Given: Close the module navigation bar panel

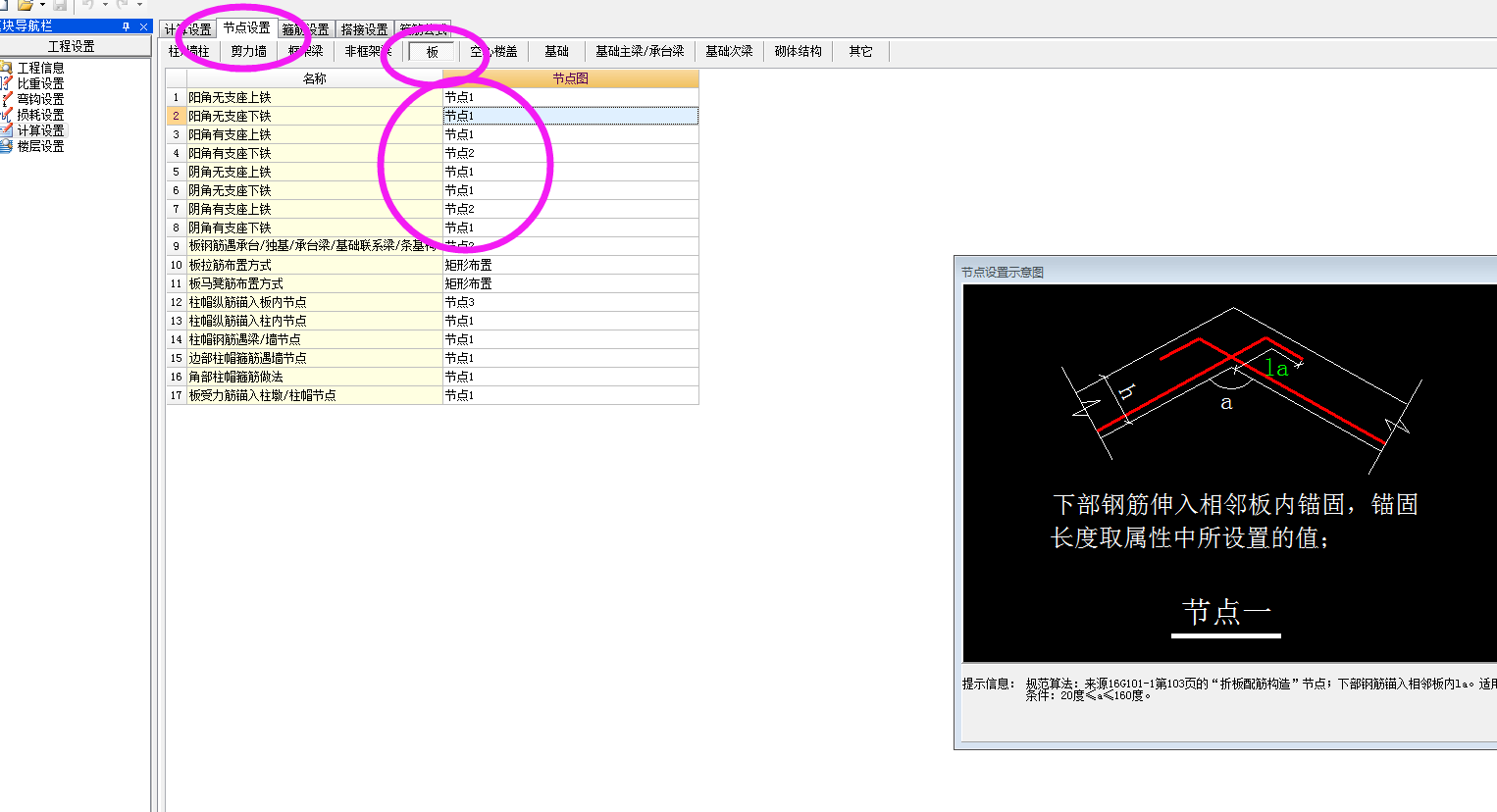Looking at the screenshot, I should tap(143, 26).
